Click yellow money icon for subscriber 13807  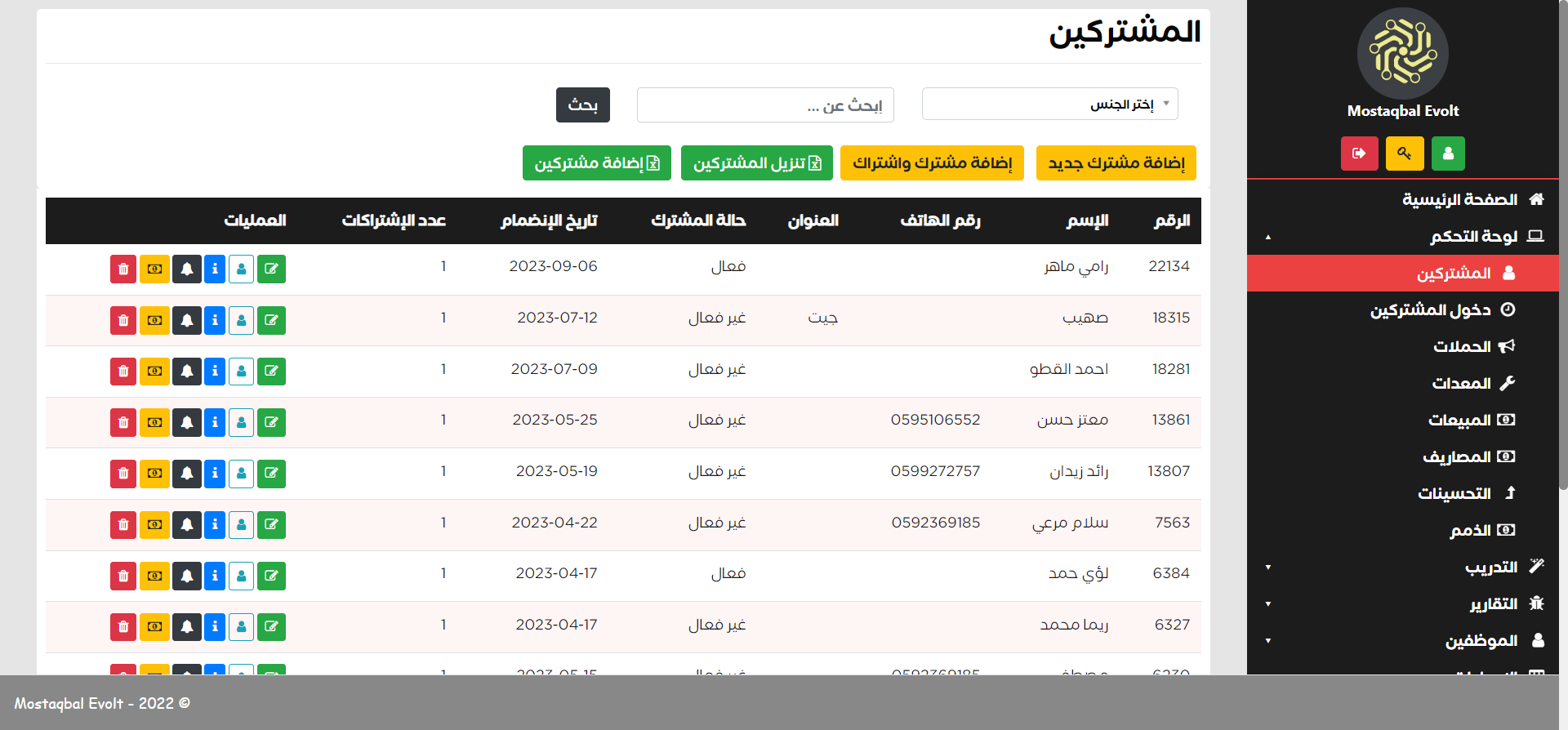(154, 474)
